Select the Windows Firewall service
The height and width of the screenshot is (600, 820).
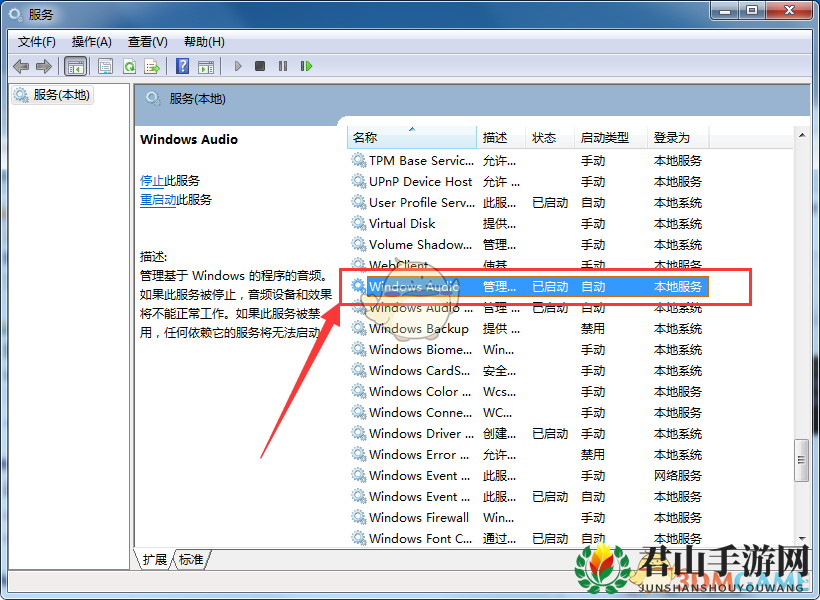click(x=528, y=517)
